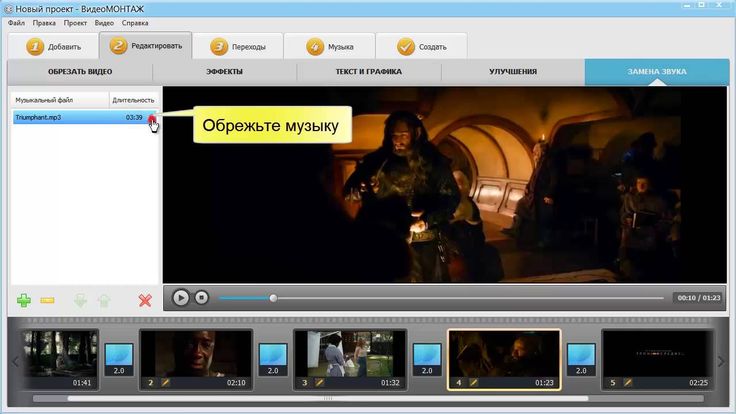This screenshot has width=736, height=414.
Task: Click the edit pencil icon on clip 3
Action: [x=319, y=383]
